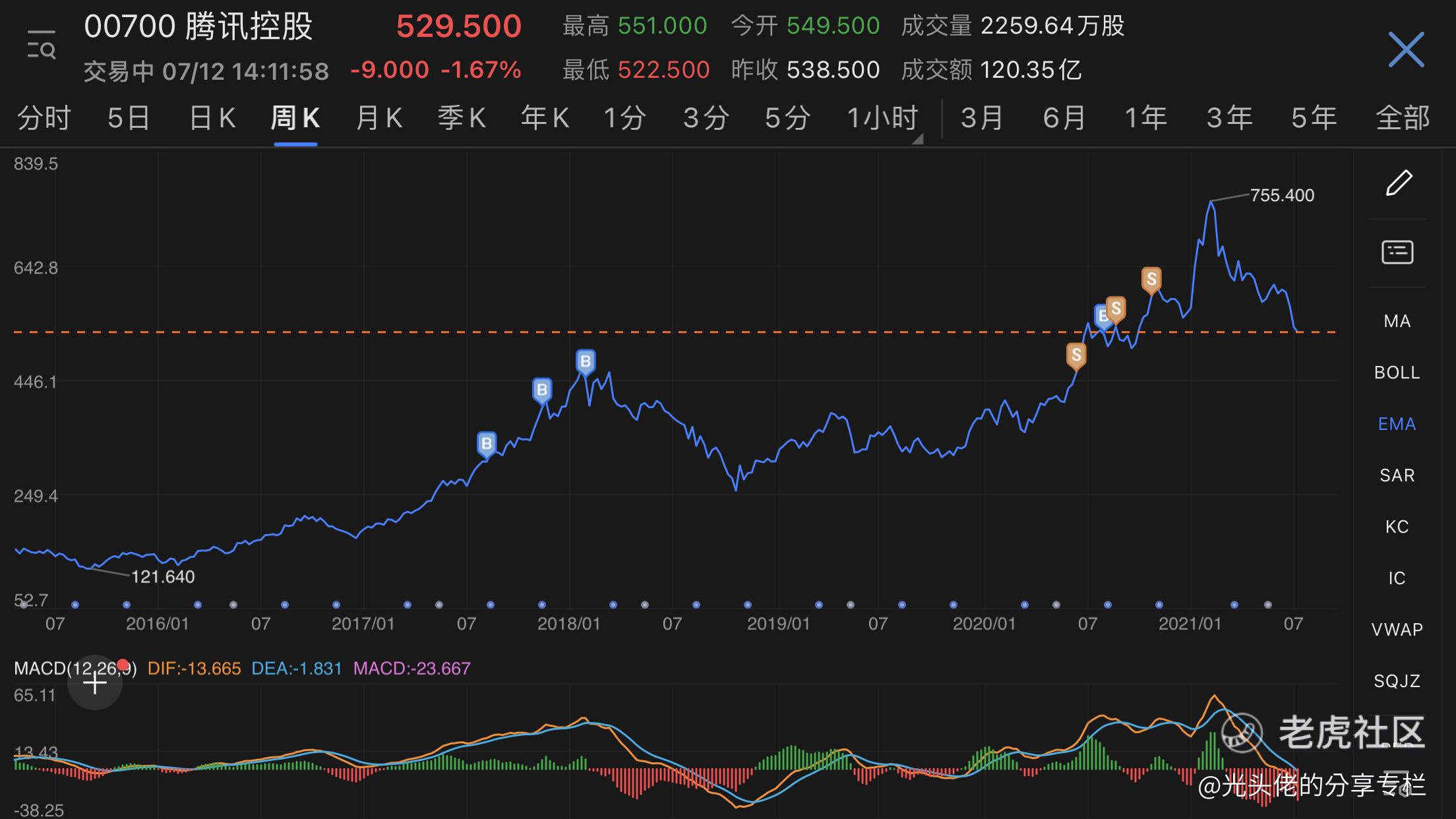Select the pencil drawing tool
Screen dimensions: 1456x819
pyautogui.click(x=1398, y=183)
